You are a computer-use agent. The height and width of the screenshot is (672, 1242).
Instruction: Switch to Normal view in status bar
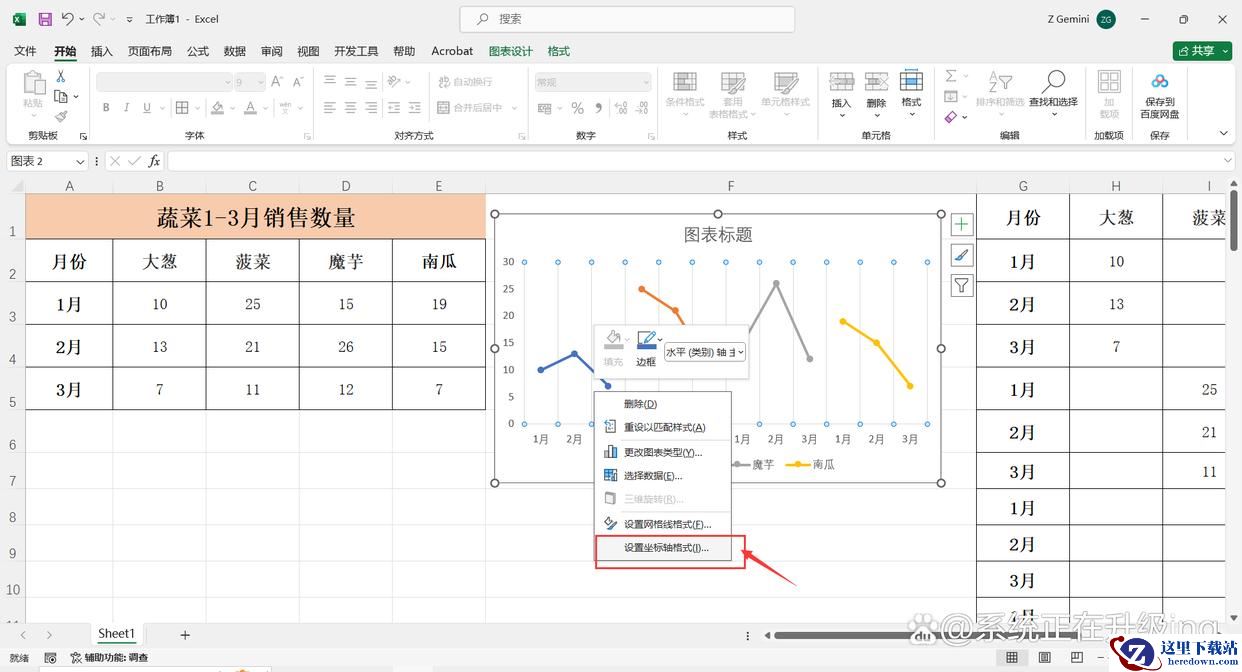coord(1012,657)
